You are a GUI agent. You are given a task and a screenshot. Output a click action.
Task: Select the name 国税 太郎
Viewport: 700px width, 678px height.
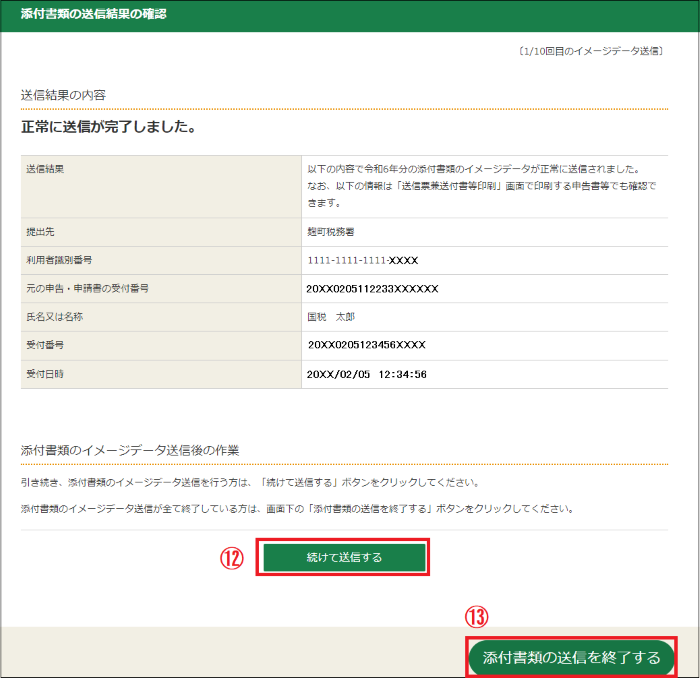331,316
